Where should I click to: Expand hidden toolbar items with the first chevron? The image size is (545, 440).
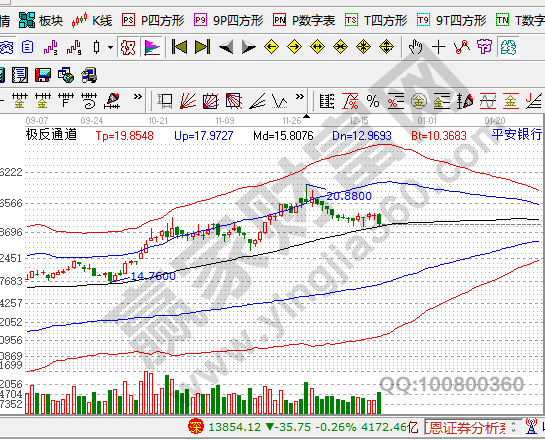138,97
